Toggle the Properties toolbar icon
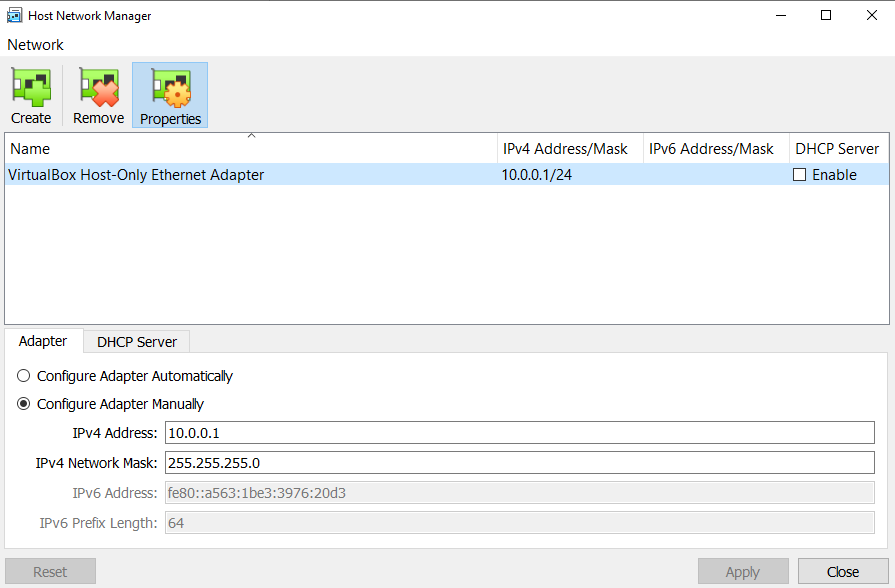Viewport: 895px width, 588px height. point(170,95)
